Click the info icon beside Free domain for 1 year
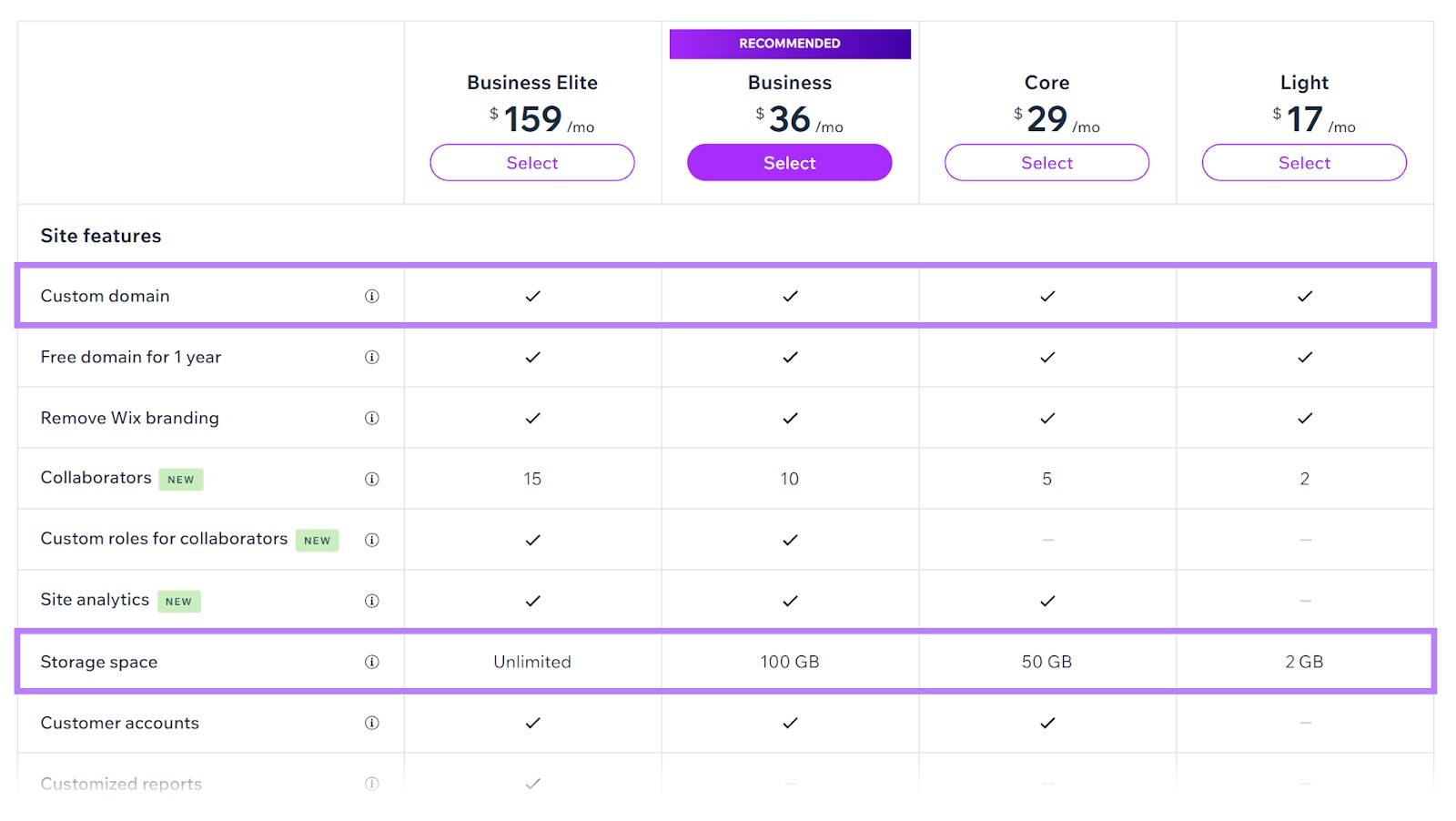Image resolution: width=1456 pixels, height=821 pixels. (x=371, y=357)
